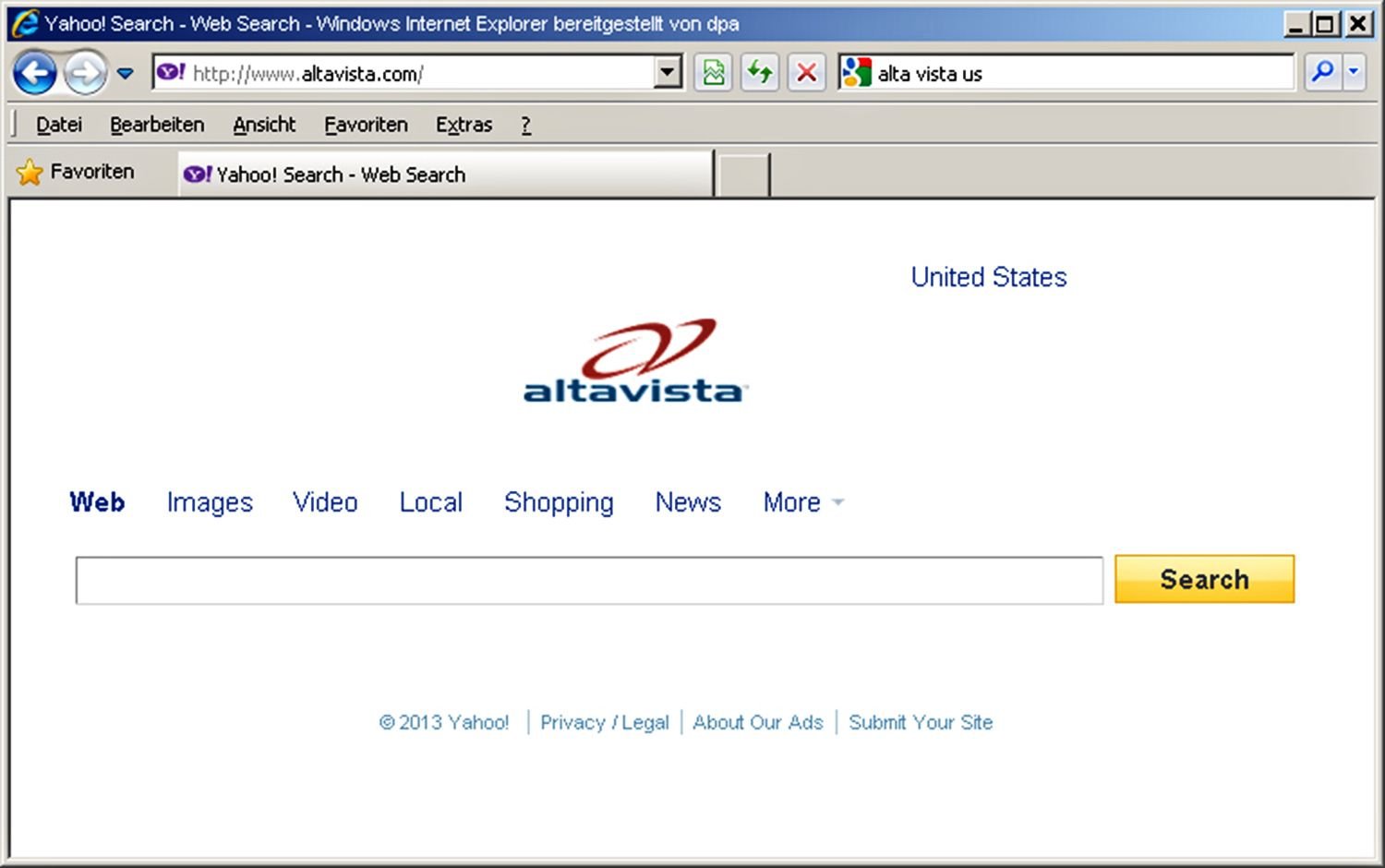Expand the address bar history dropdown

click(668, 72)
